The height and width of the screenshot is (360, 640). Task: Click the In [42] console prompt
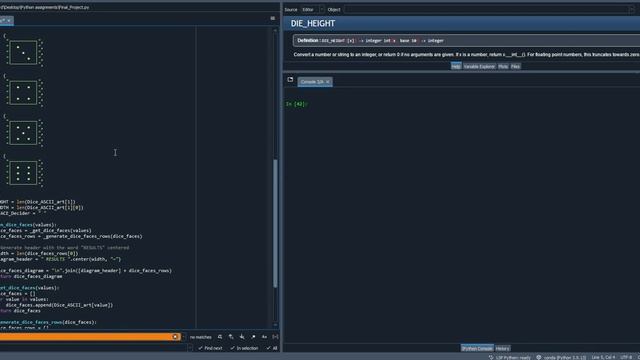point(296,104)
